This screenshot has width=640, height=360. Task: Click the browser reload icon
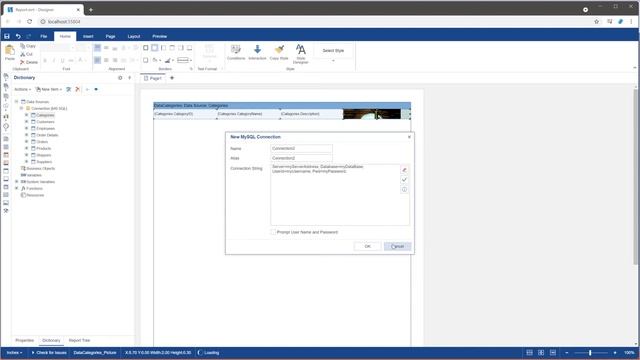(x=29, y=22)
